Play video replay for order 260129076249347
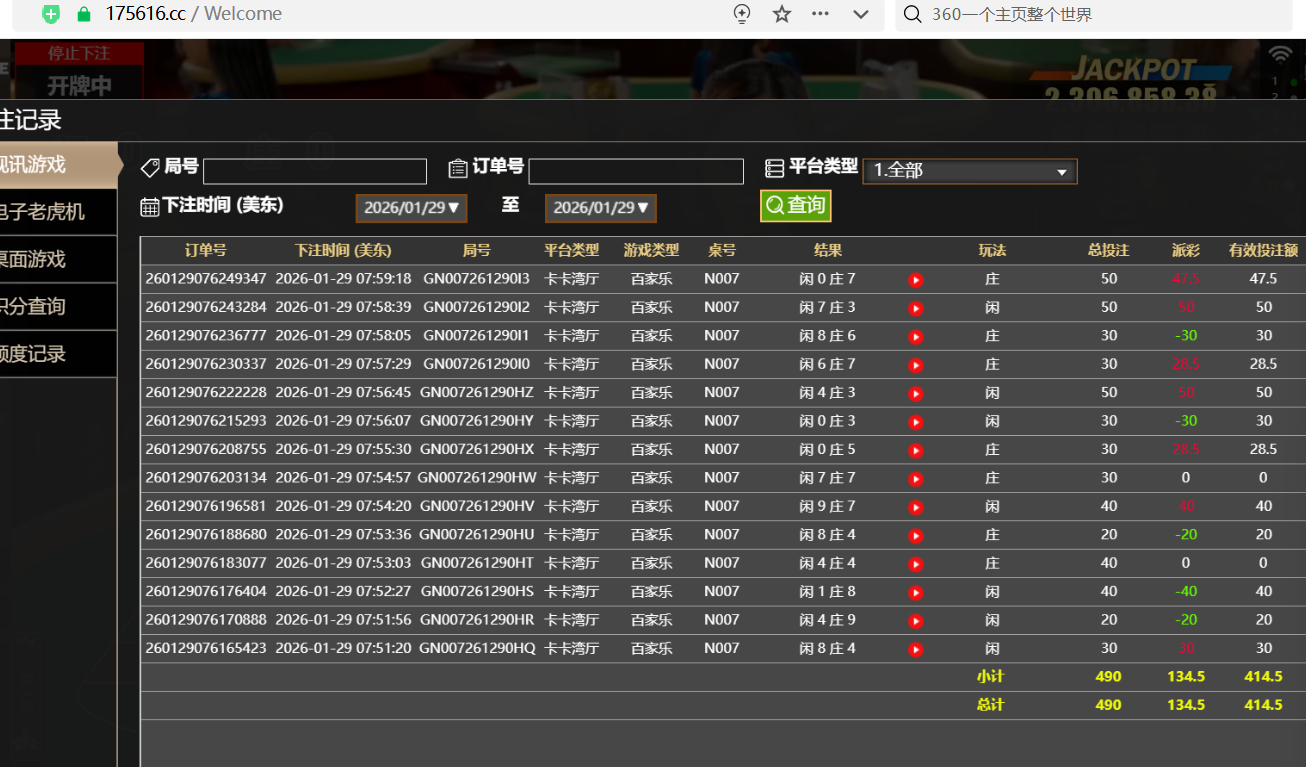Viewport: 1306px width, 767px height. [915, 280]
